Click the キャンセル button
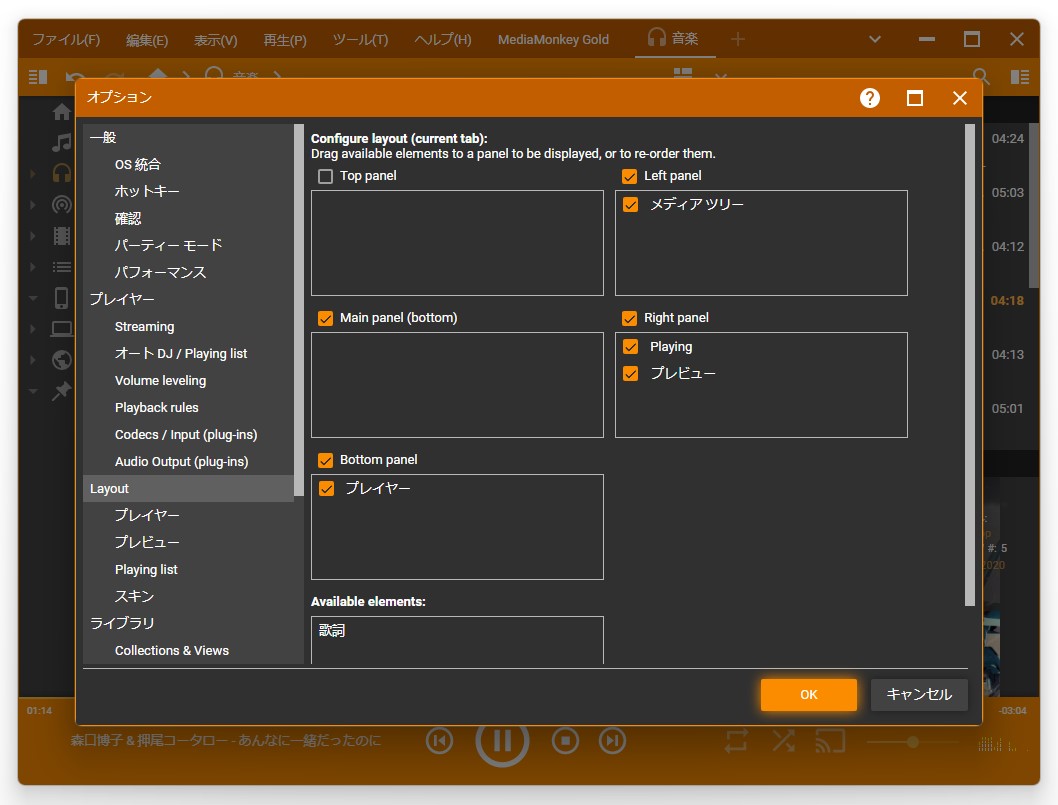Image resolution: width=1058 pixels, height=805 pixels. (x=918, y=694)
